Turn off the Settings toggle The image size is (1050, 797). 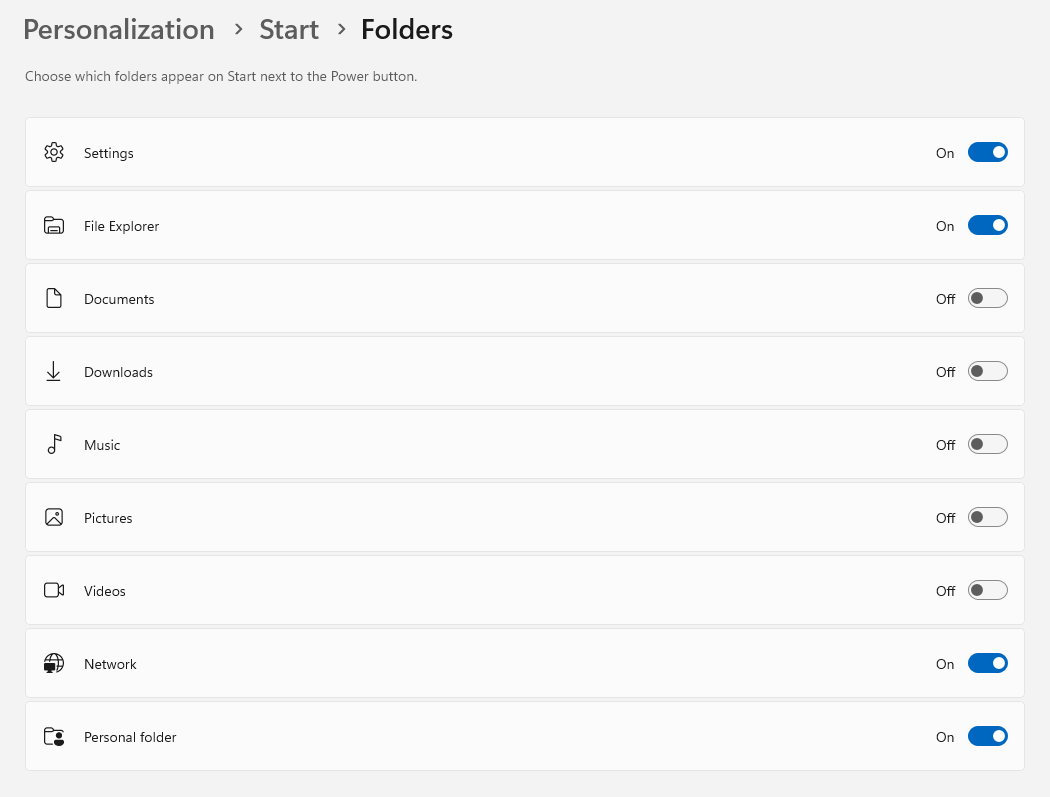tap(987, 153)
